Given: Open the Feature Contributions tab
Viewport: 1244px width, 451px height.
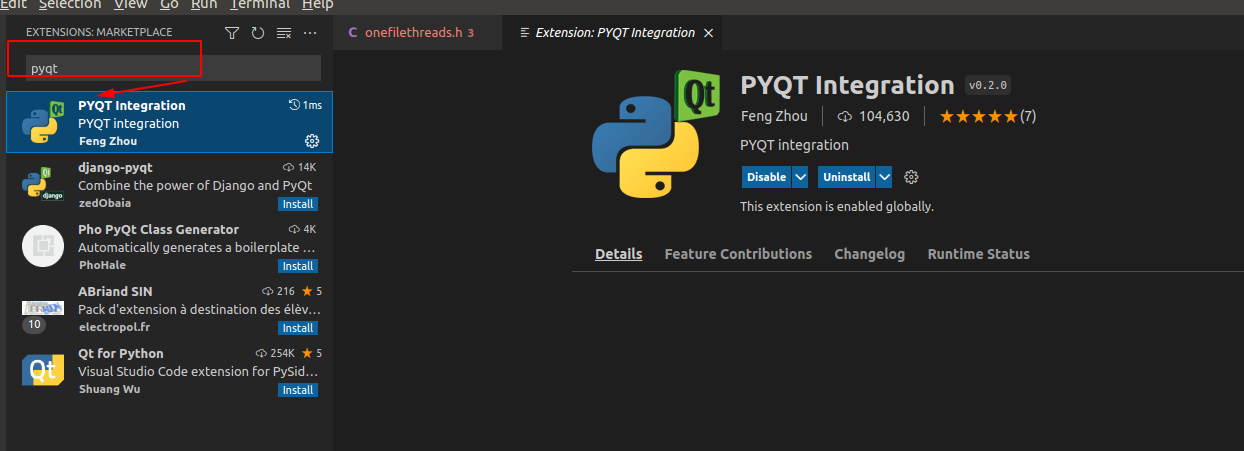Looking at the screenshot, I should 738,254.
